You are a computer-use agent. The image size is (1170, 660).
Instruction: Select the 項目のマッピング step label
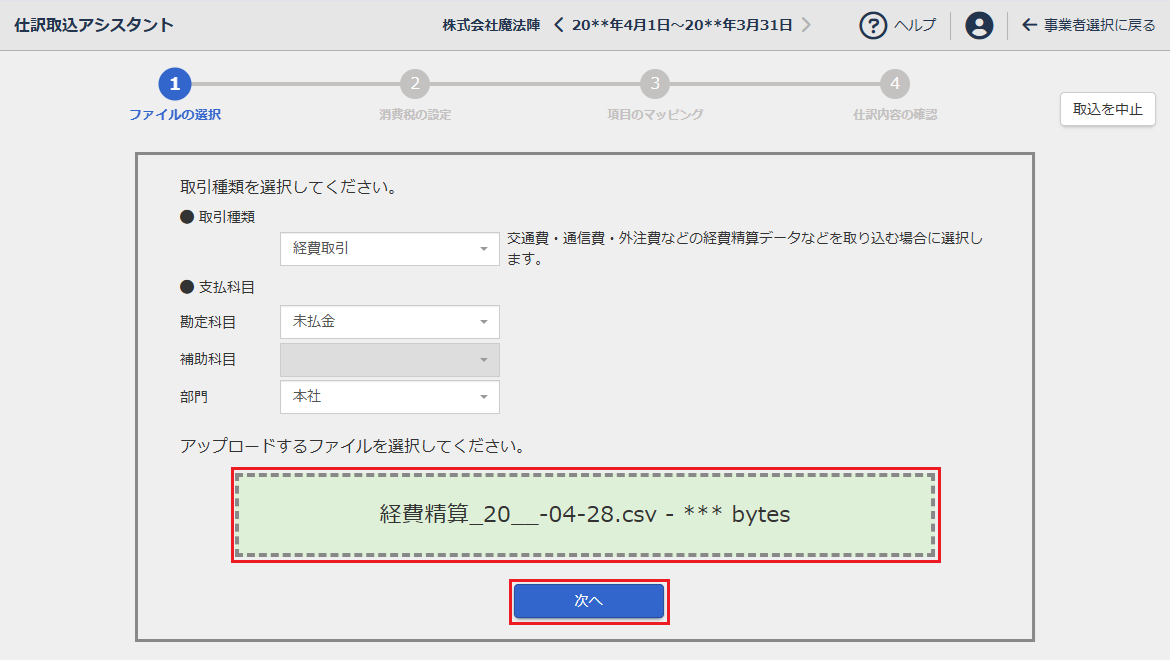tap(655, 115)
